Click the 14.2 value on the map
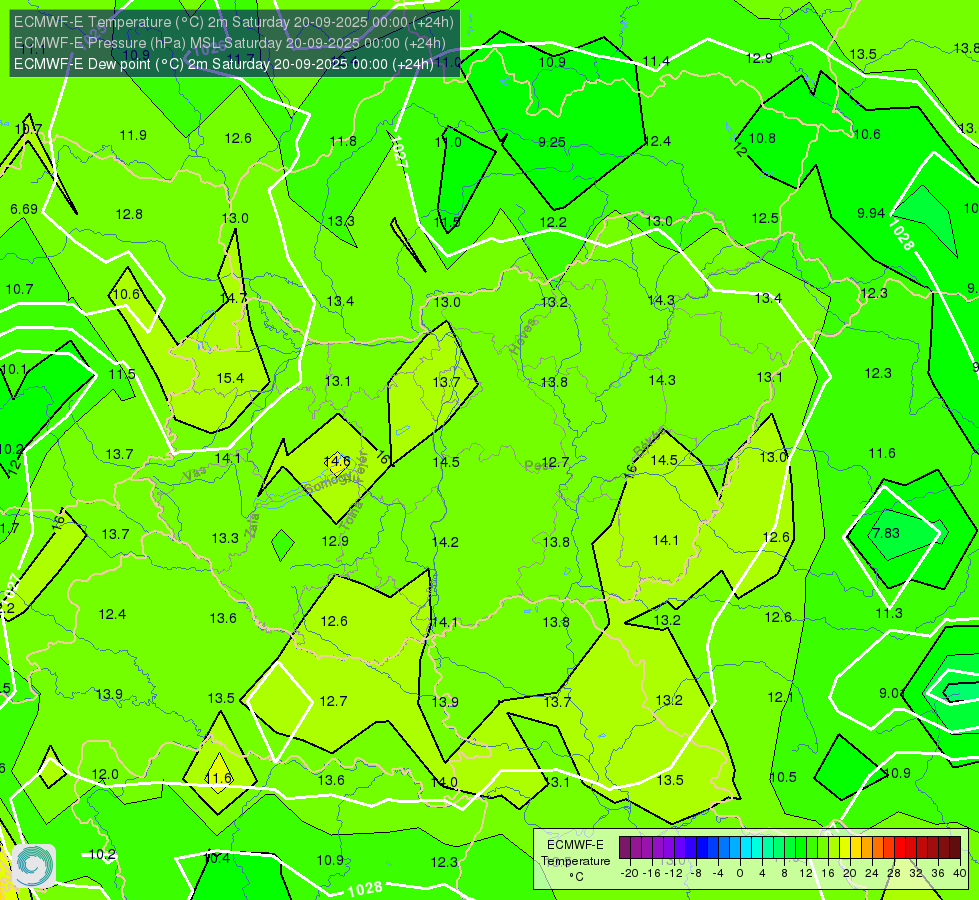Screen dimensions: 979x900 [x=445, y=542]
